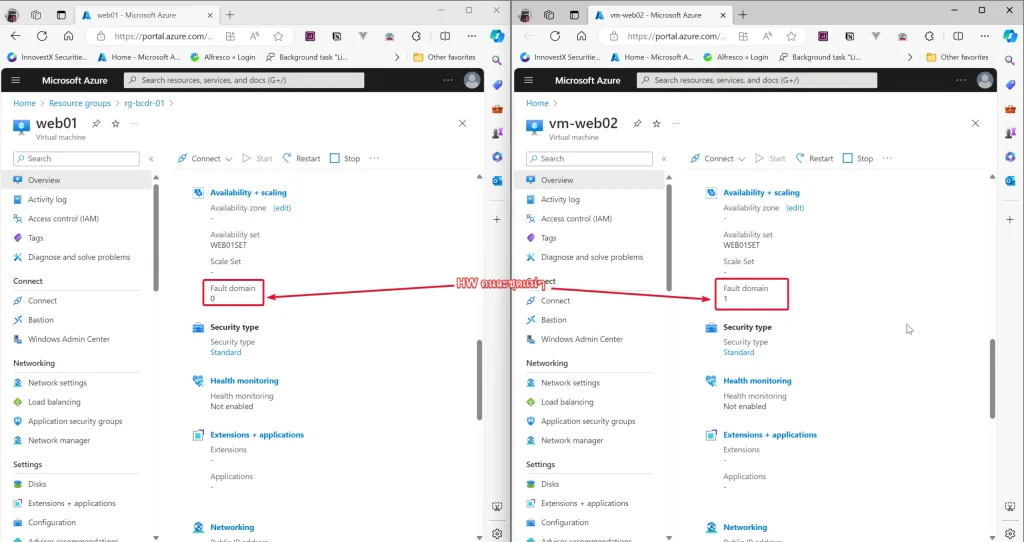
Task: Collapse the web01 resource menu with double chevron
Action: (151, 159)
